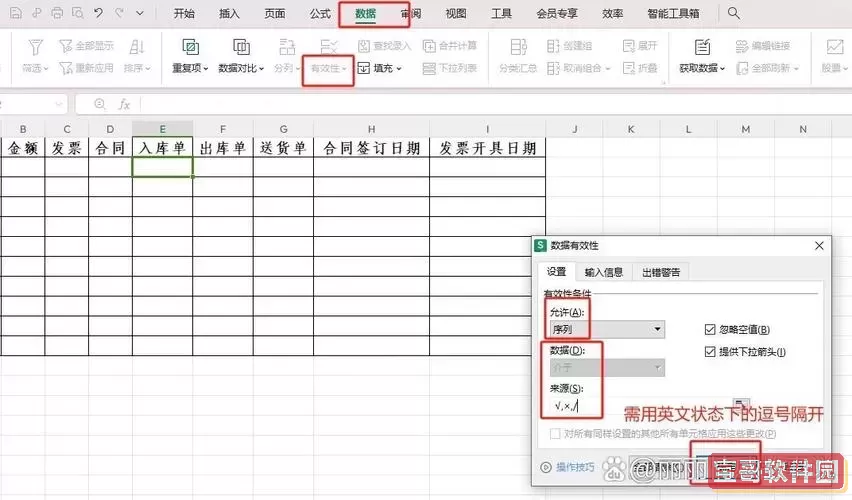
Task: Click the 获取数据 icon
Action: coord(702,48)
